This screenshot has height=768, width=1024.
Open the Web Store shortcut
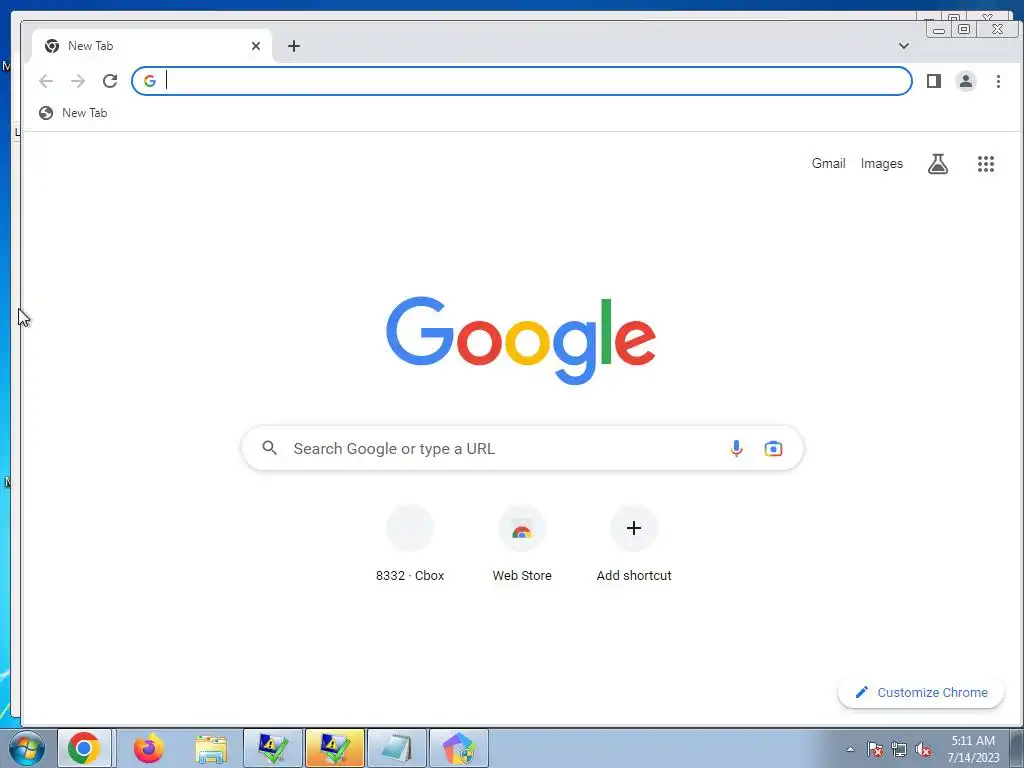[522, 543]
